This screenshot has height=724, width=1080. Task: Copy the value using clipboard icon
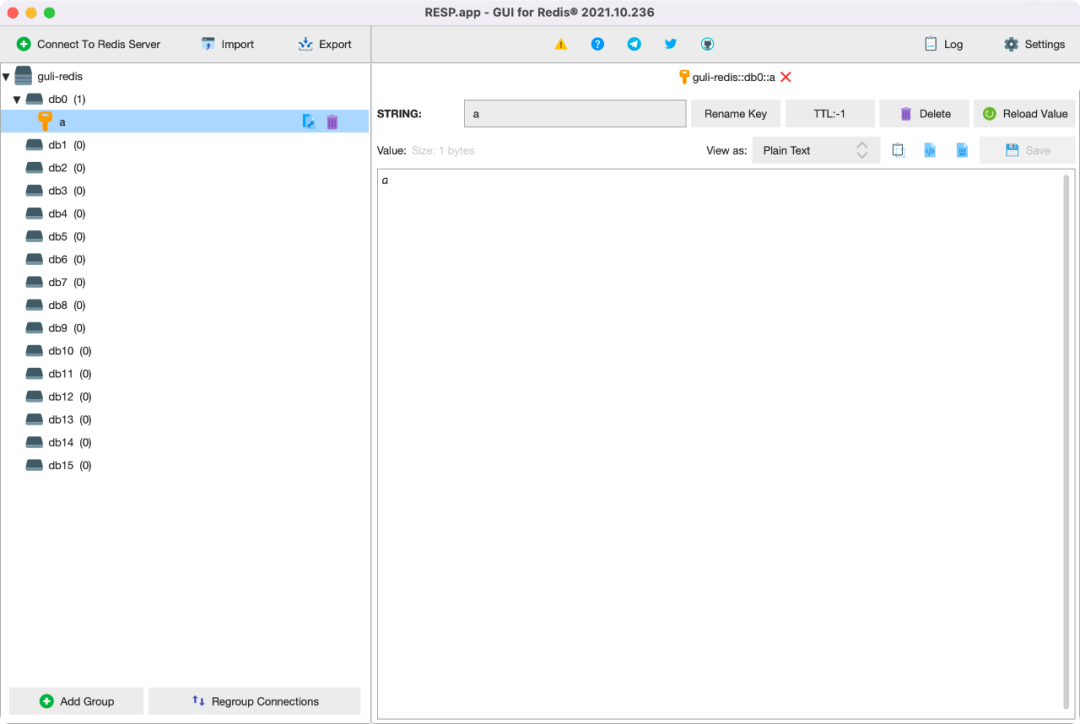pos(897,150)
